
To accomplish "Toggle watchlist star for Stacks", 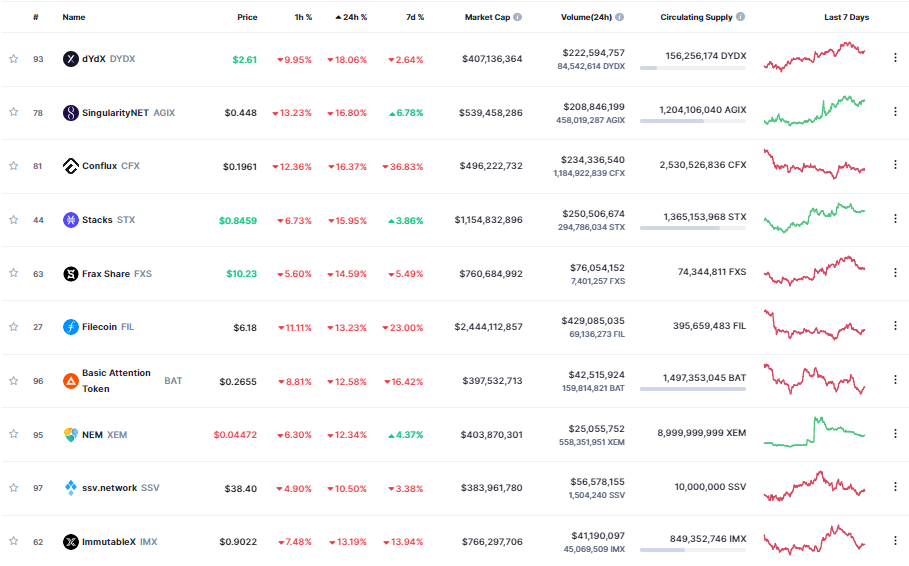I will [13, 220].
